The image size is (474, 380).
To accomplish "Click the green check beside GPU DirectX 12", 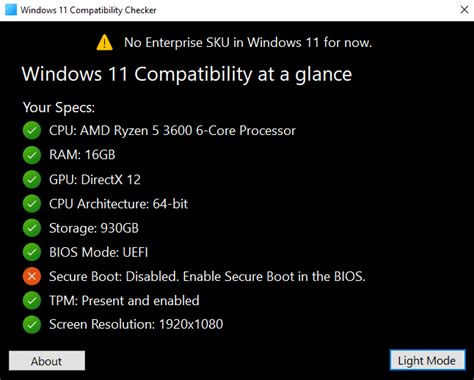I will (32, 179).
